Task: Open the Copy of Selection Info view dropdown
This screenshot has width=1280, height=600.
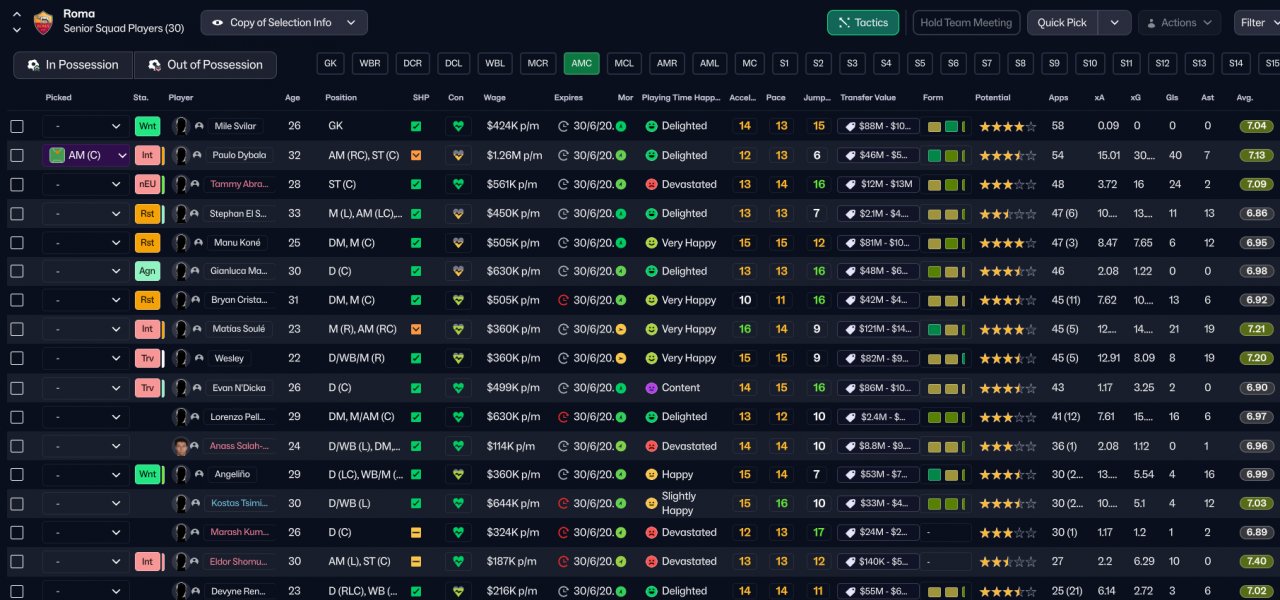Action: [x=284, y=22]
